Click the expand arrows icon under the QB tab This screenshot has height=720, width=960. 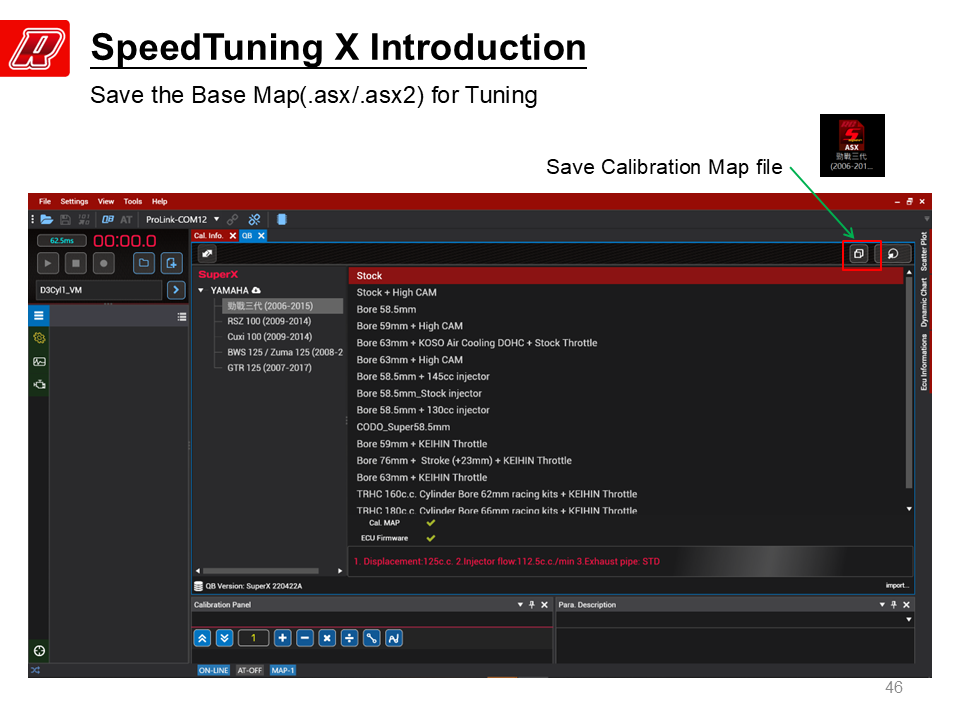point(207,253)
